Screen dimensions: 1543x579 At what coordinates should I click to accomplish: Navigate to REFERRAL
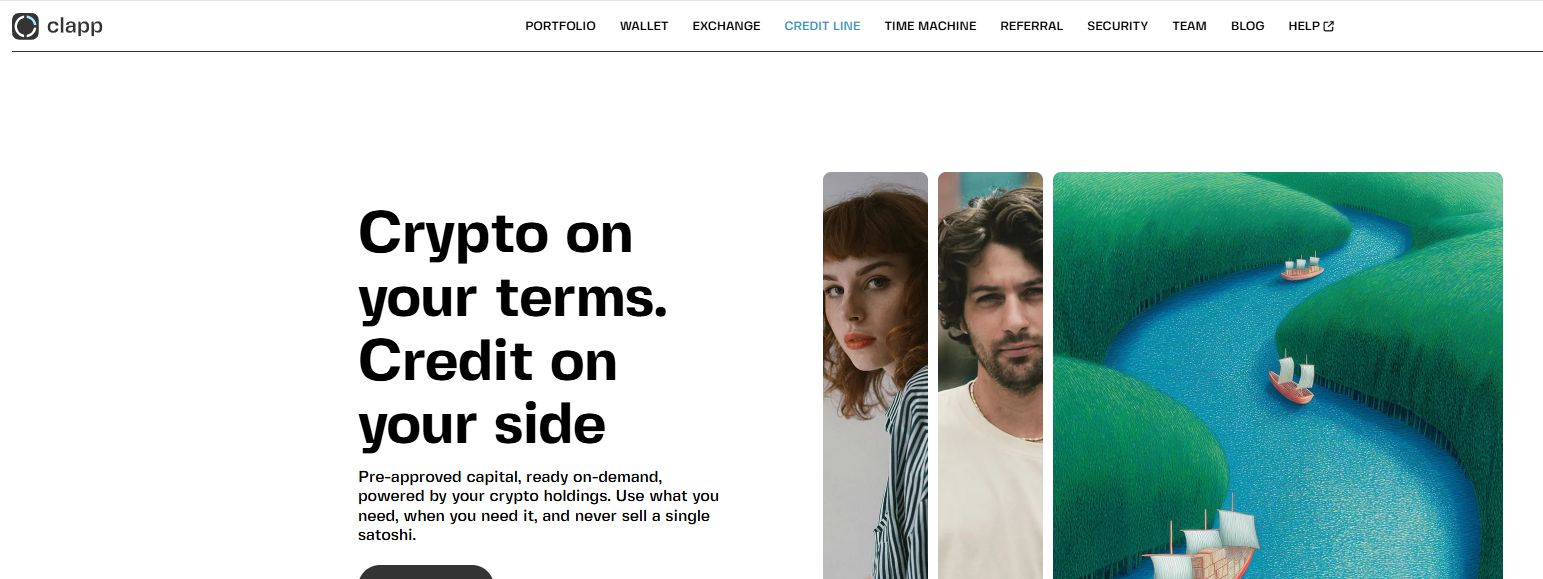[x=1031, y=26]
